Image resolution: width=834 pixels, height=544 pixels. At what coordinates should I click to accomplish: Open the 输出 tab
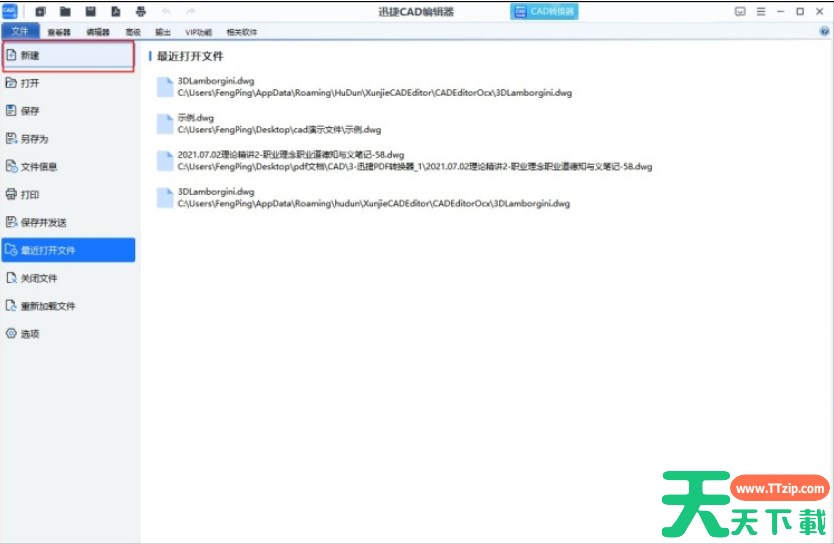163,32
